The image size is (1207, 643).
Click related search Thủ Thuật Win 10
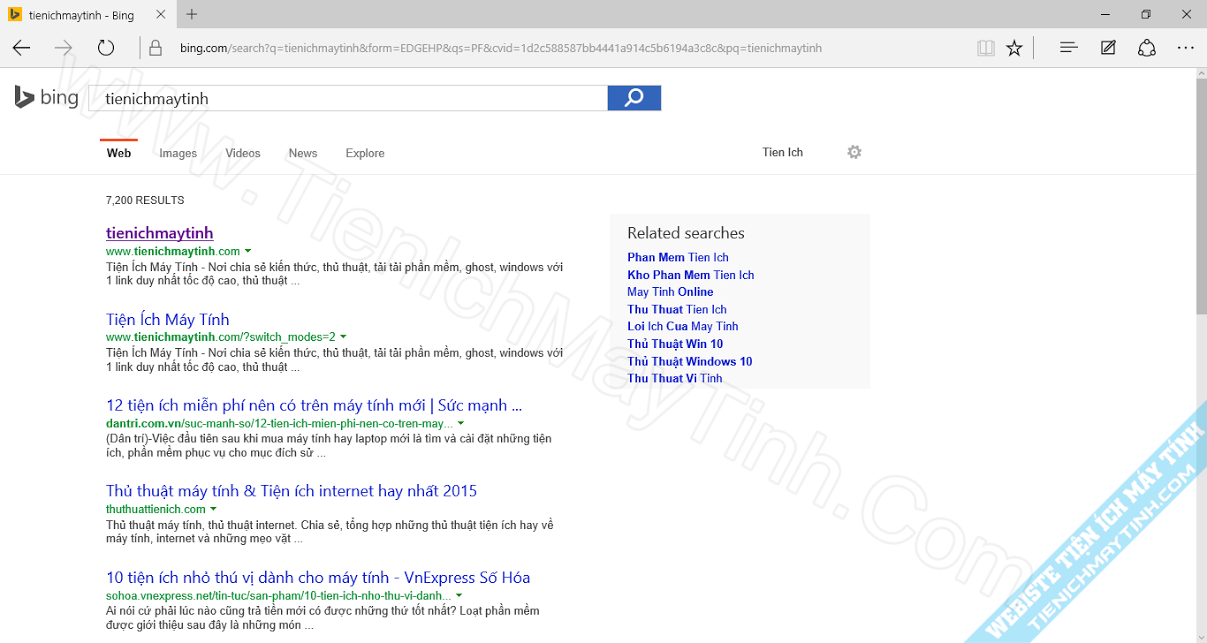675,344
